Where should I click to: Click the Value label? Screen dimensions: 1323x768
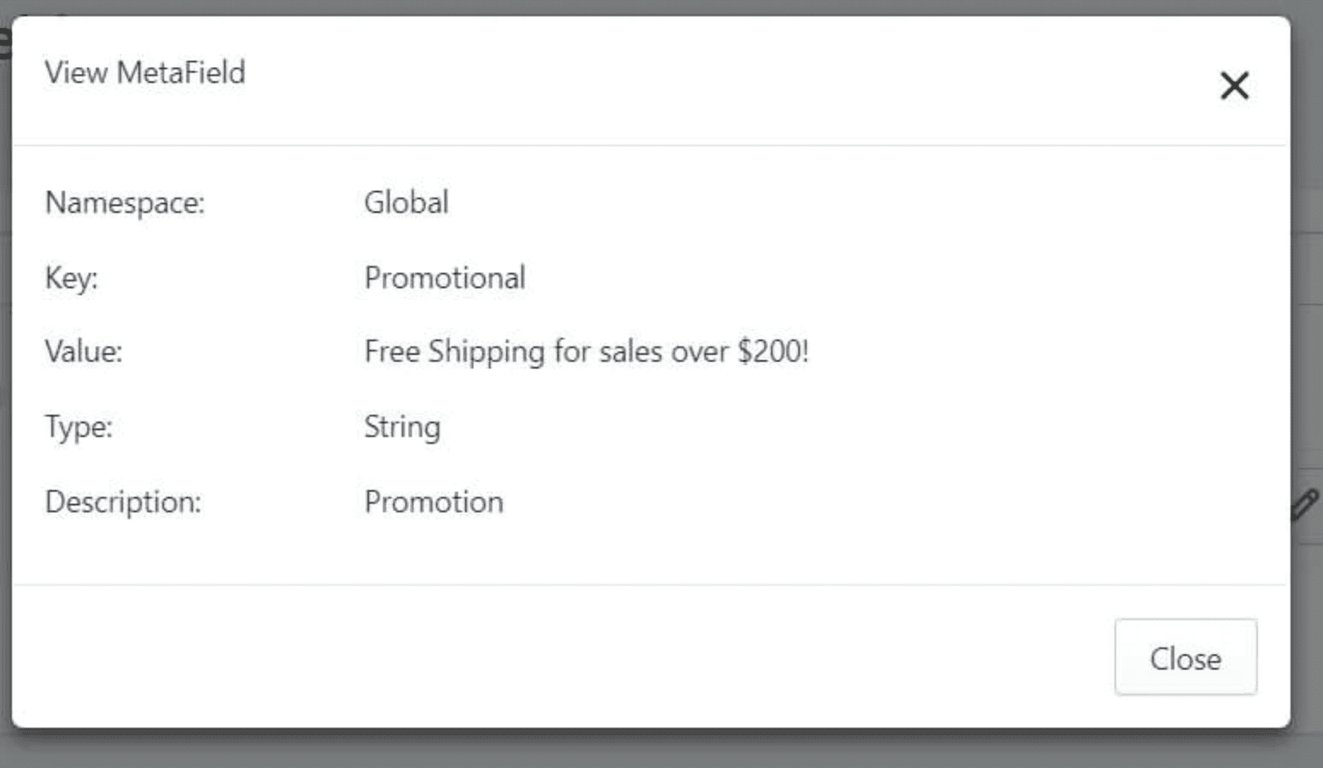pyautogui.click(x=84, y=352)
